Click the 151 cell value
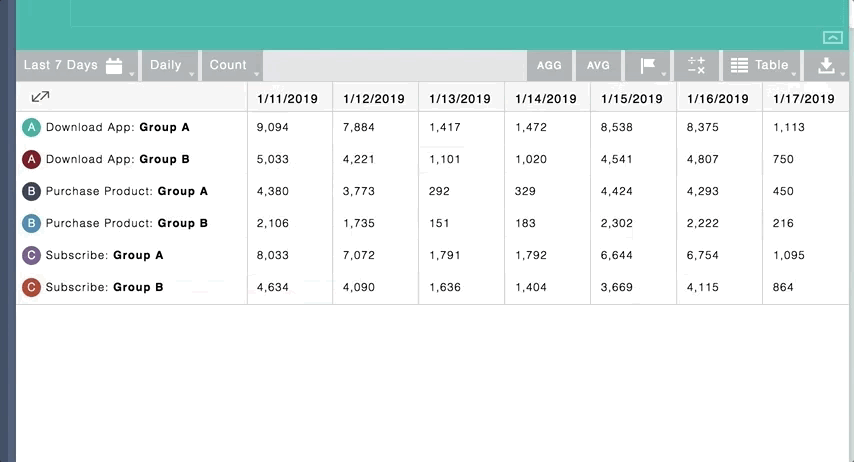The image size is (854, 462). click(x=439, y=223)
